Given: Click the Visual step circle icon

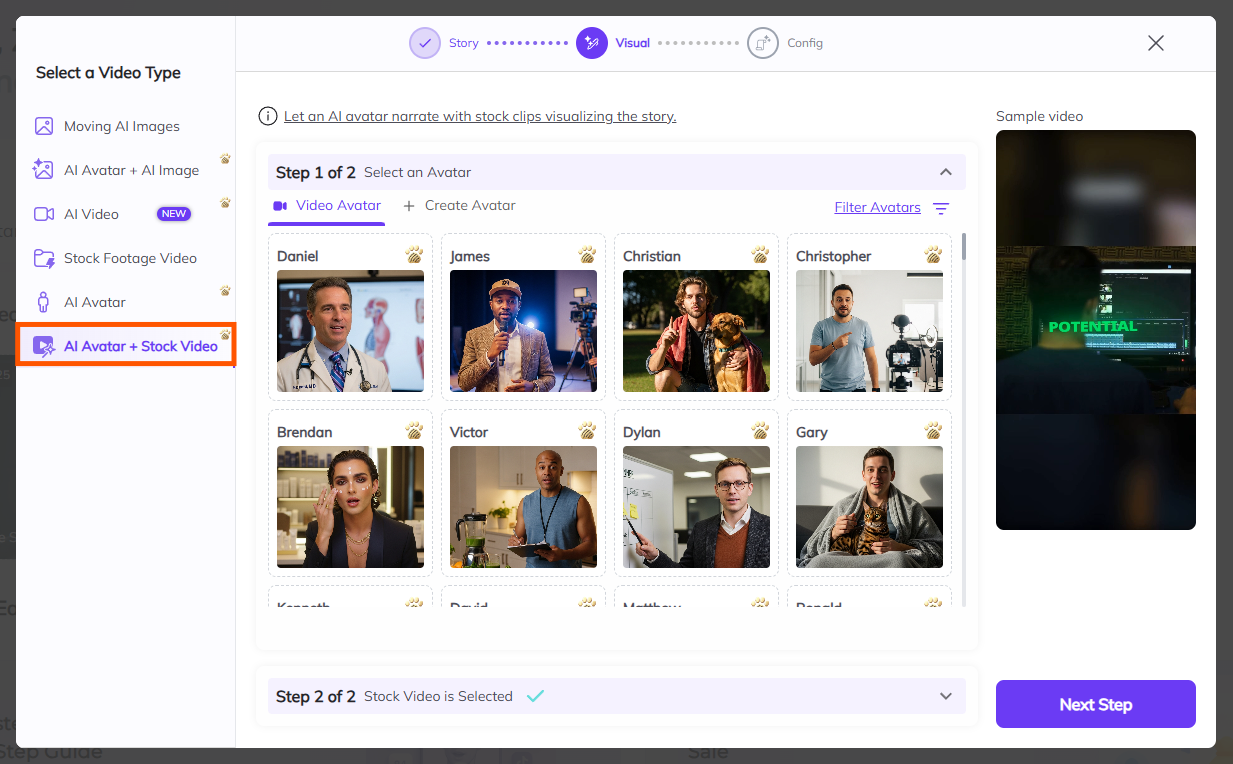Looking at the screenshot, I should [592, 43].
